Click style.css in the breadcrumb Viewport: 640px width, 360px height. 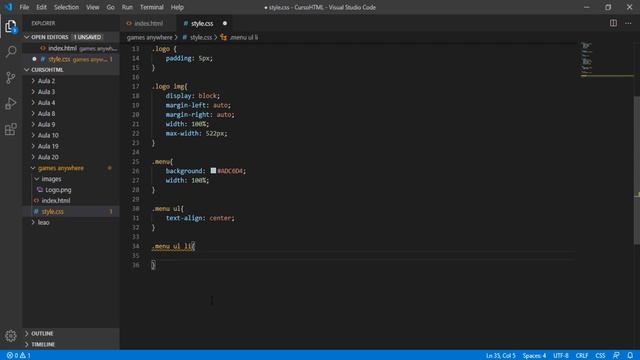point(197,37)
